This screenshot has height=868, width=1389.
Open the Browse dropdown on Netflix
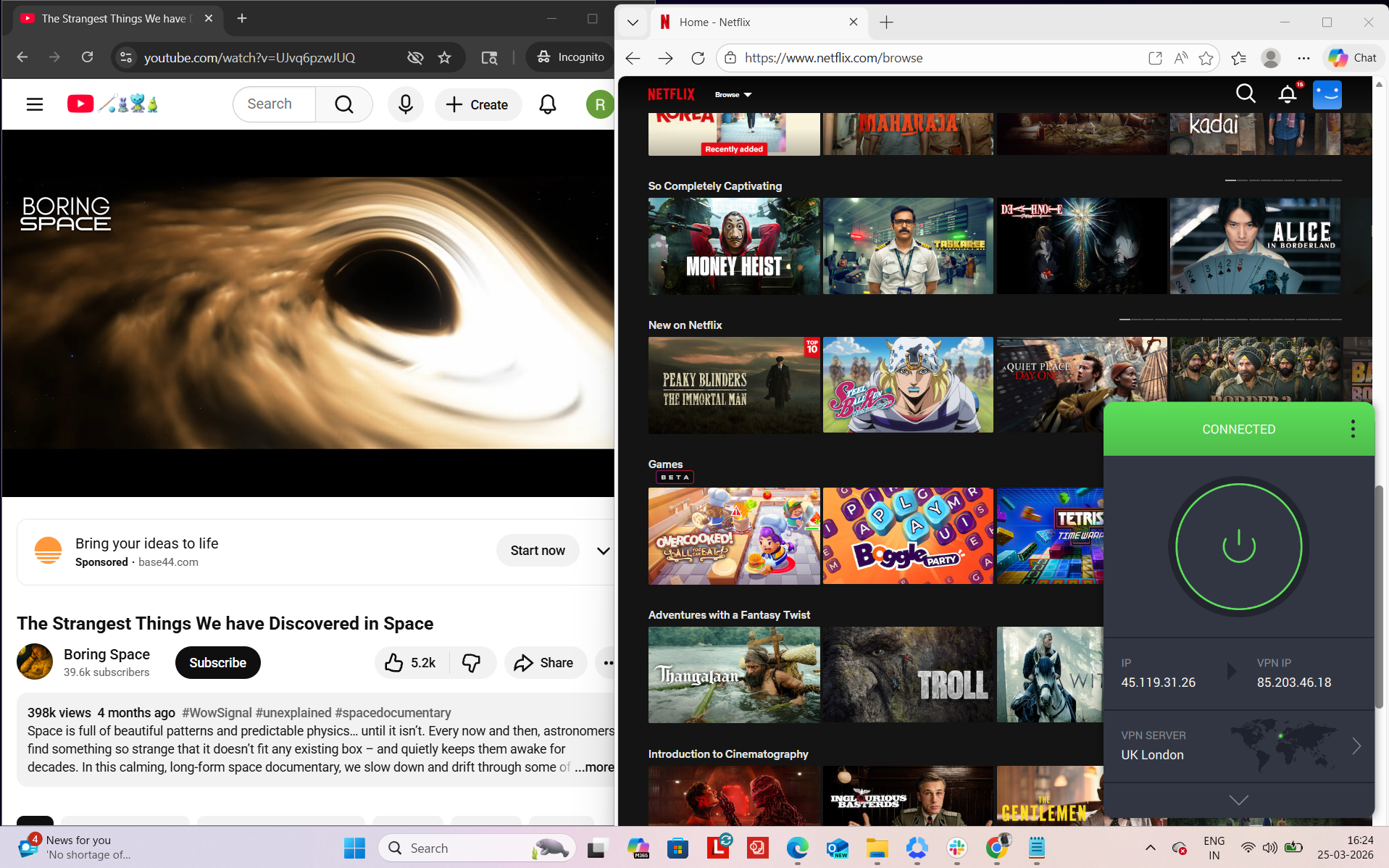point(733,94)
